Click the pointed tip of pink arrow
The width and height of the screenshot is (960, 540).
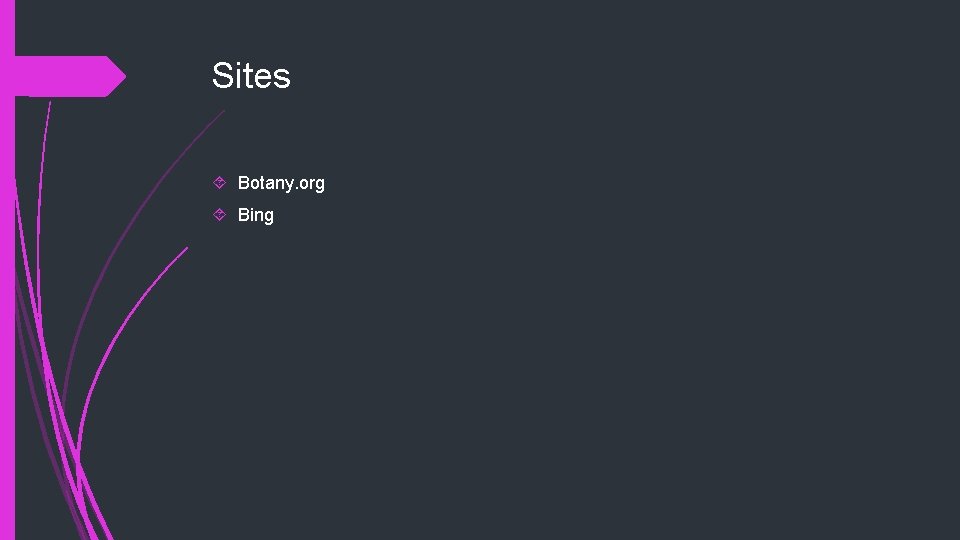point(123,77)
